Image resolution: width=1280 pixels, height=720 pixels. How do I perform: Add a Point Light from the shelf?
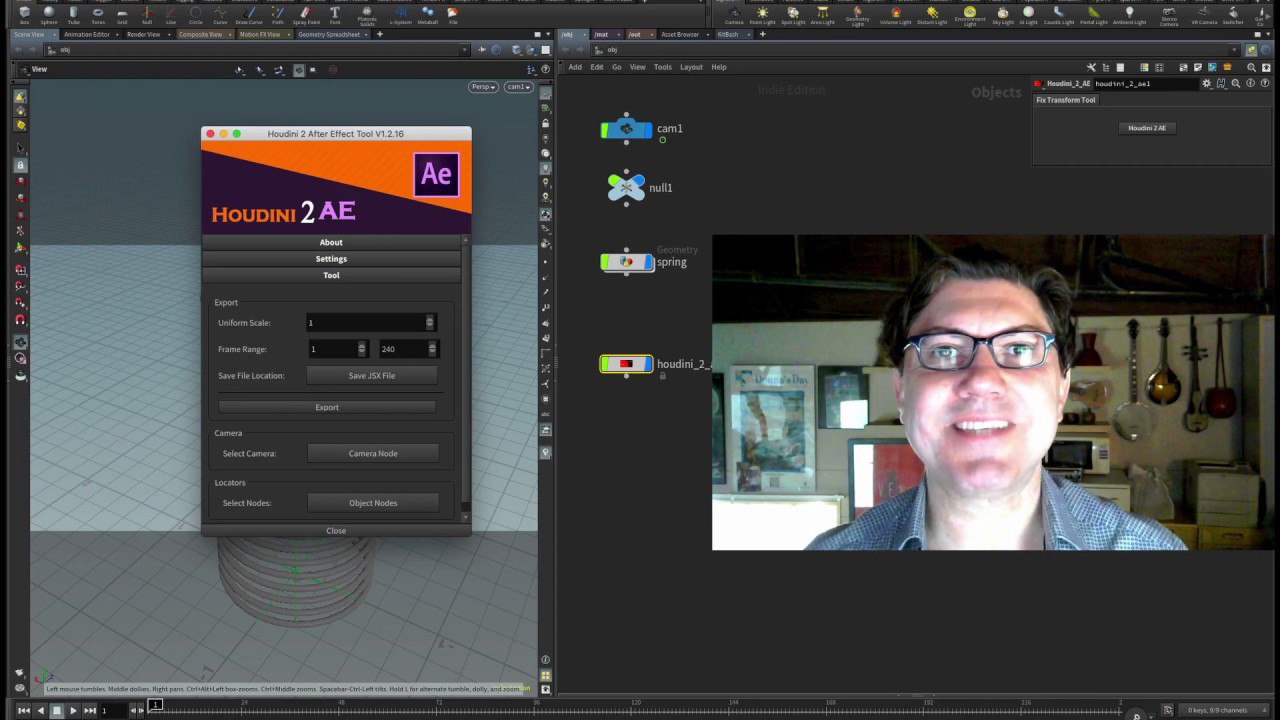tap(763, 16)
